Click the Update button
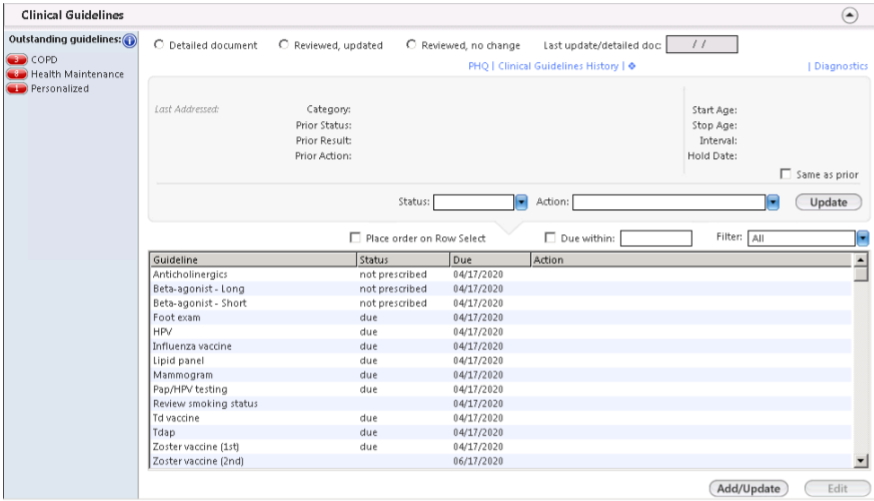This screenshot has height=501, width=874. click(828, 202)
